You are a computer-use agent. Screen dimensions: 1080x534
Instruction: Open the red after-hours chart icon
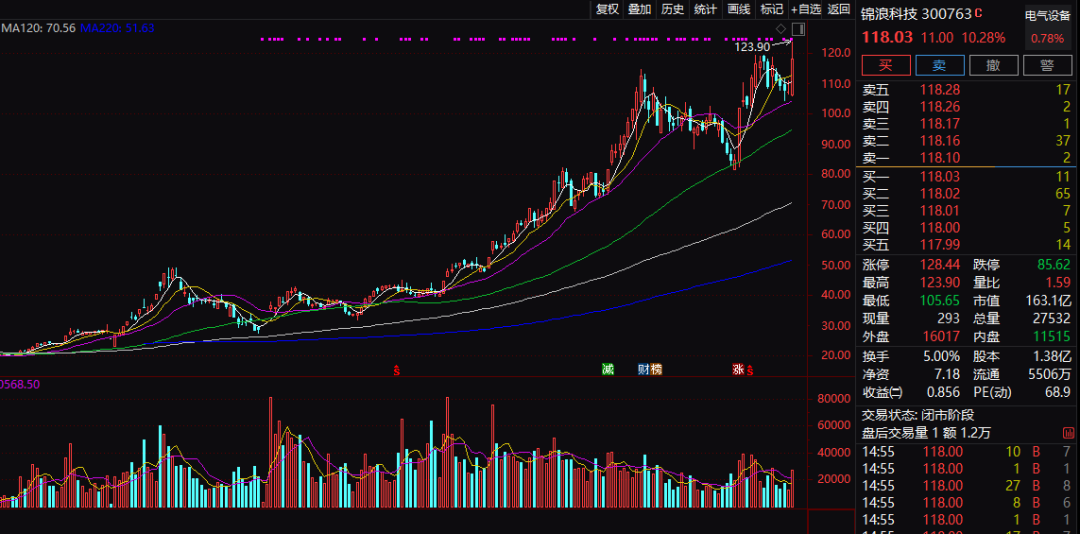tap(397, 369)
